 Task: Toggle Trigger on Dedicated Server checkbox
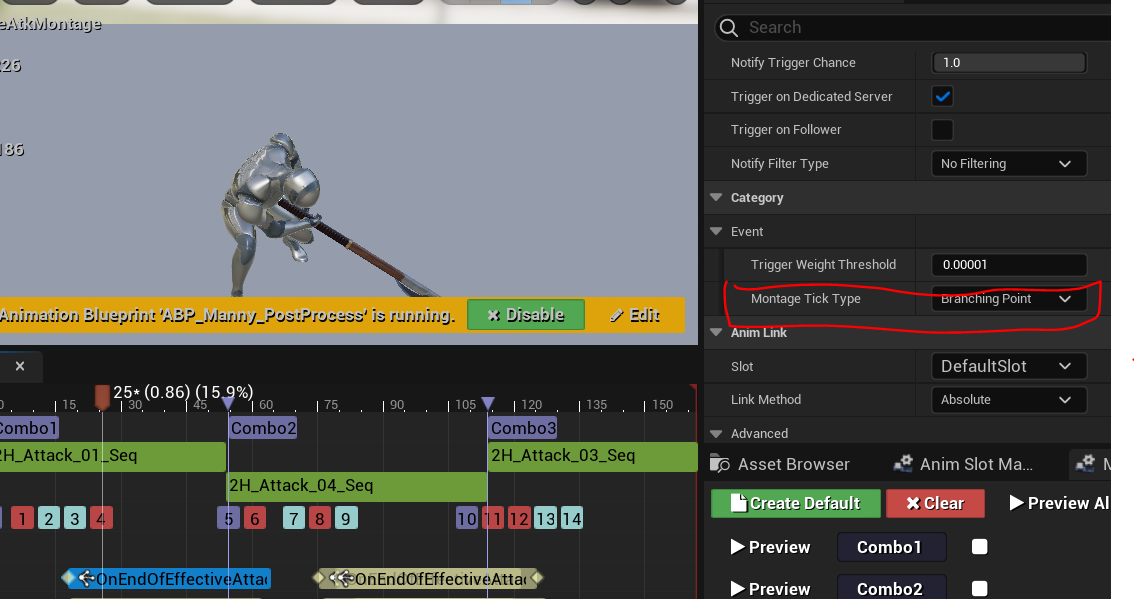942,96
